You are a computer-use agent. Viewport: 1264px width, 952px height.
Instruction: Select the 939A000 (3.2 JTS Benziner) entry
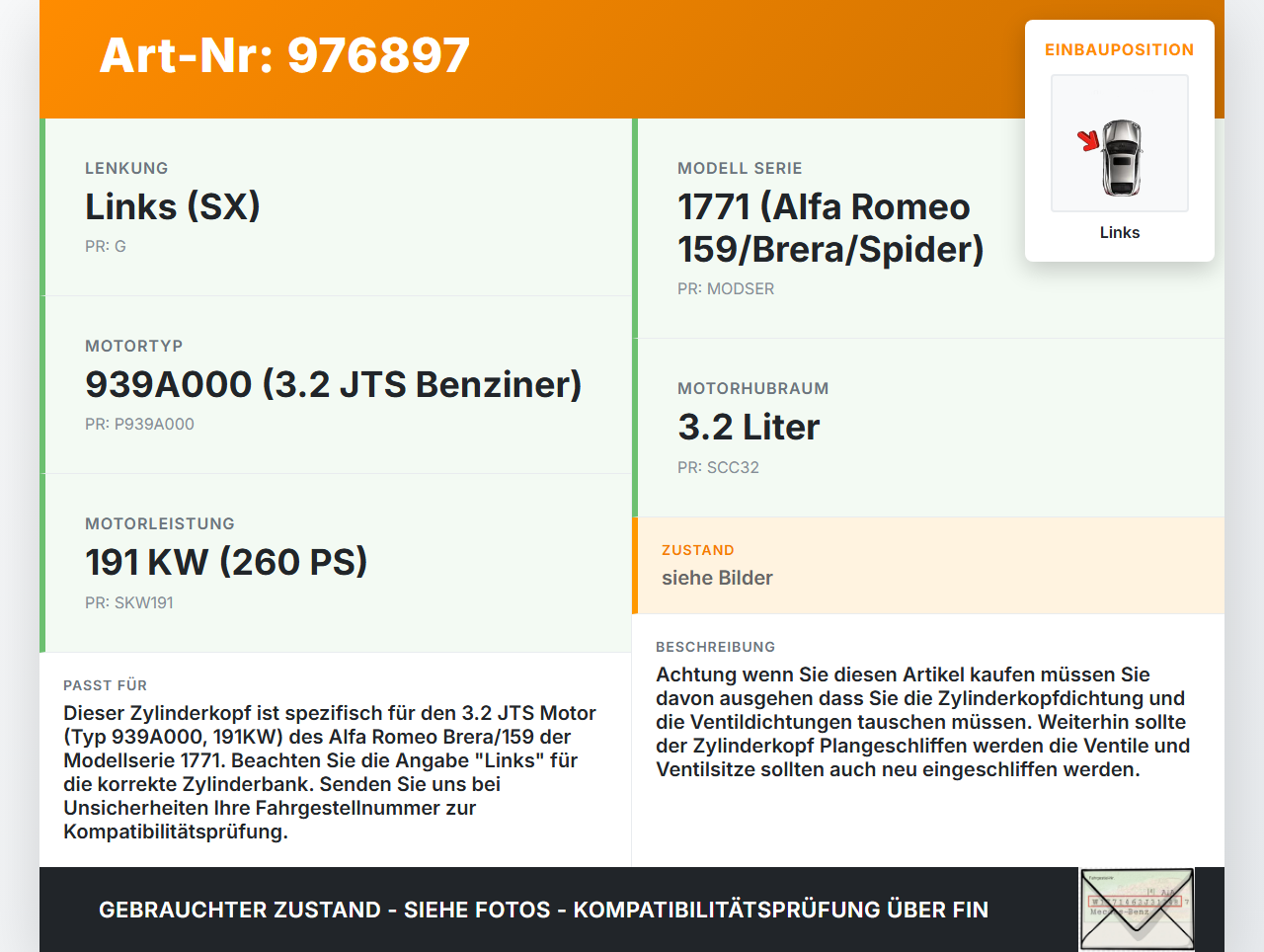334,384
